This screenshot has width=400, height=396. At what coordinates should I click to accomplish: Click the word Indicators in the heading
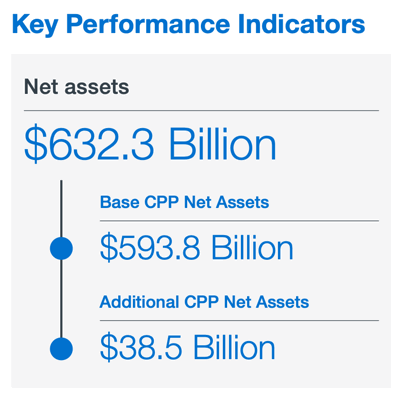click(x=302, y=24)
